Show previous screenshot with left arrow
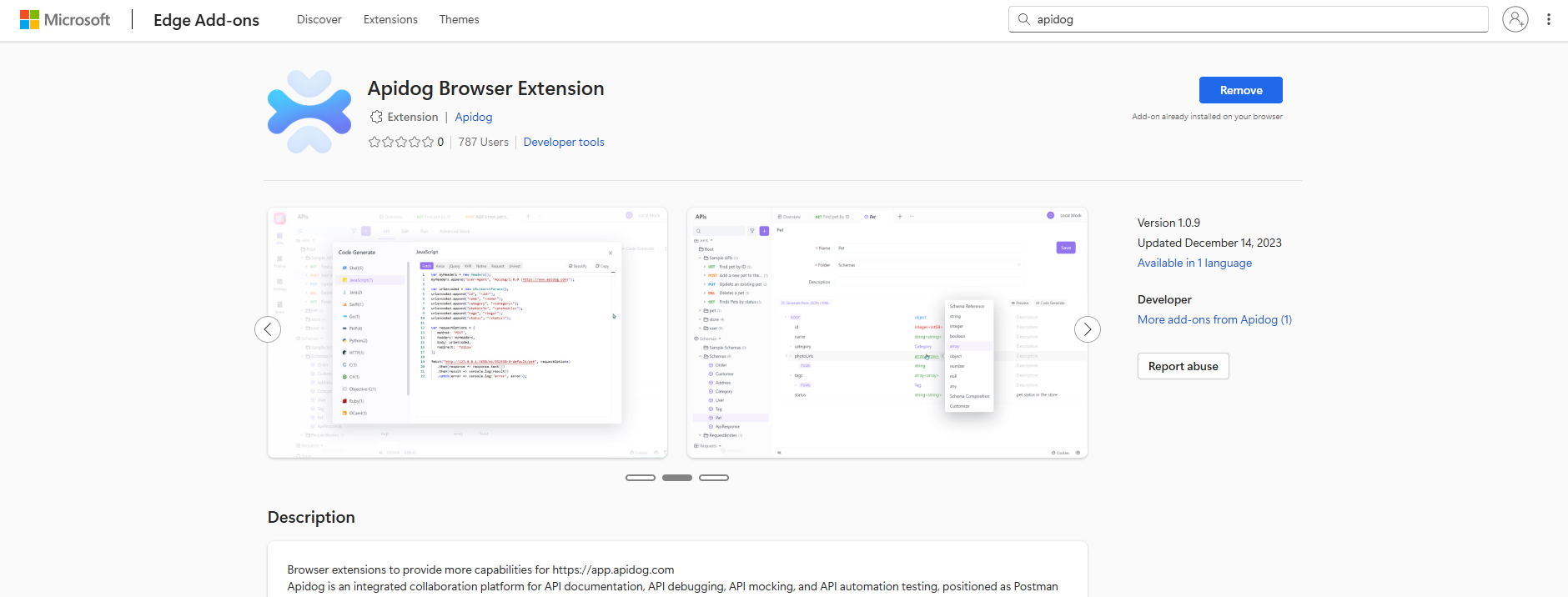 pos(268,329)
